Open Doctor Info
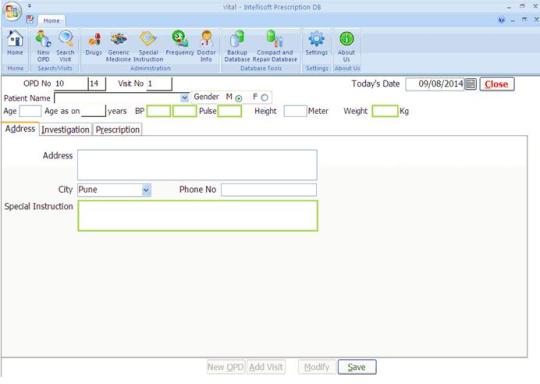This screenshot has width=540, height=384. pyautogui.click(x=206, y=46)
